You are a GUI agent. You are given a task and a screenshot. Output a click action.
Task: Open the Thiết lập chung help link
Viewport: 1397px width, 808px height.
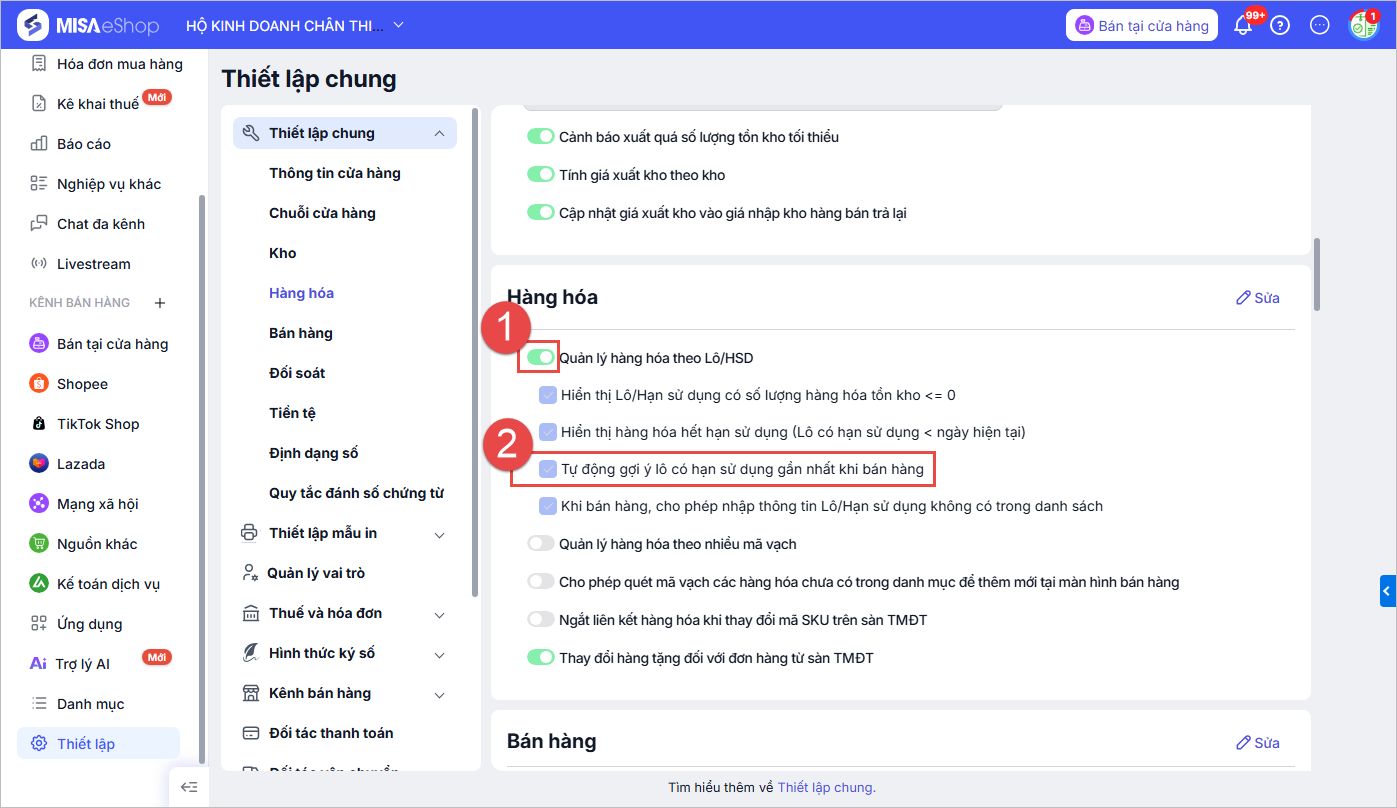826,788
